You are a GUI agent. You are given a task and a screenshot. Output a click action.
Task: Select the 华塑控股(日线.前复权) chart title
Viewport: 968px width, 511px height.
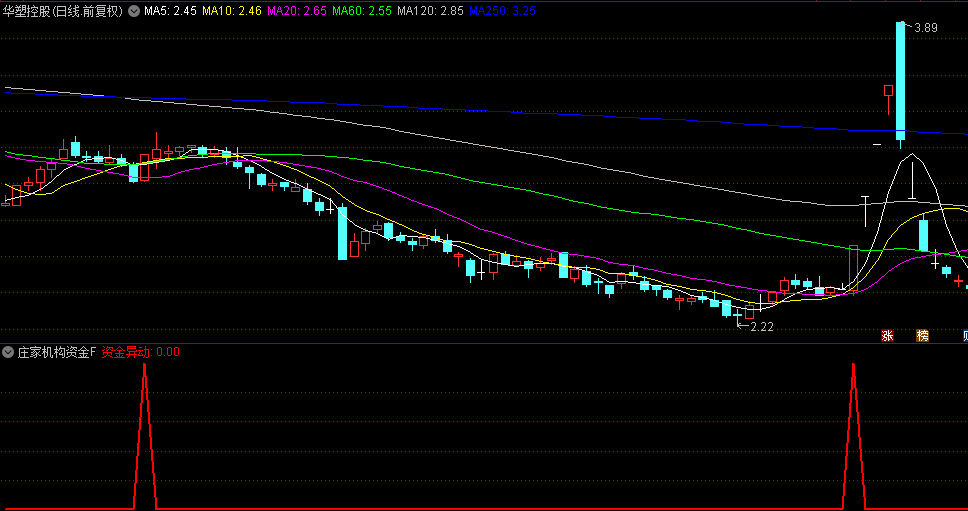[x=63, y=10]
